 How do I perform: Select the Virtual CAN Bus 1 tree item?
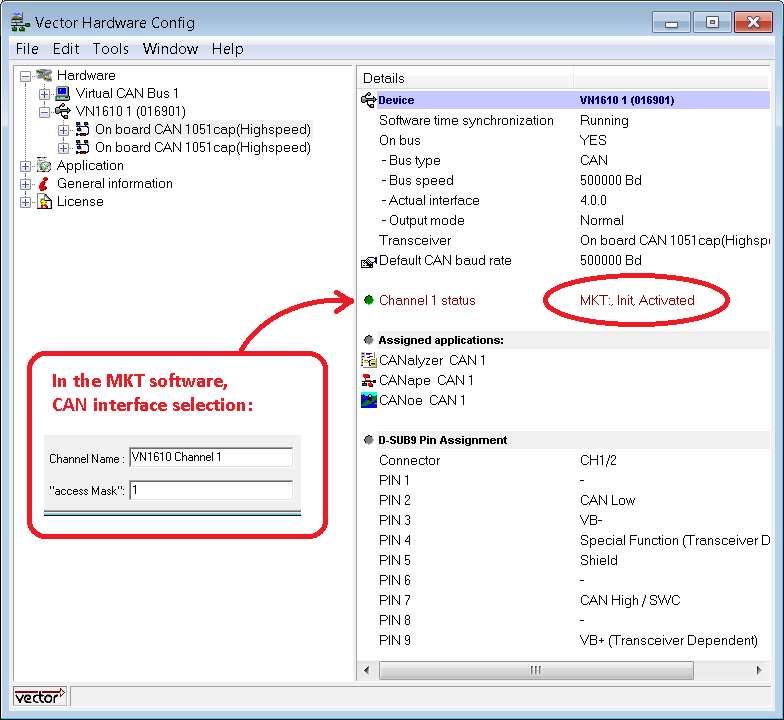click(126, 94)
